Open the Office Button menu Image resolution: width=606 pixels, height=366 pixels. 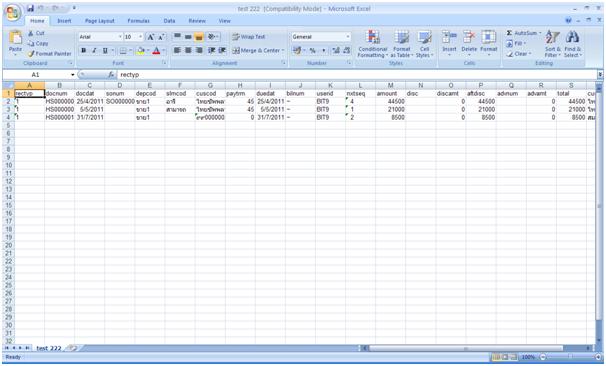pyautogui.click(x=13, y=13)
